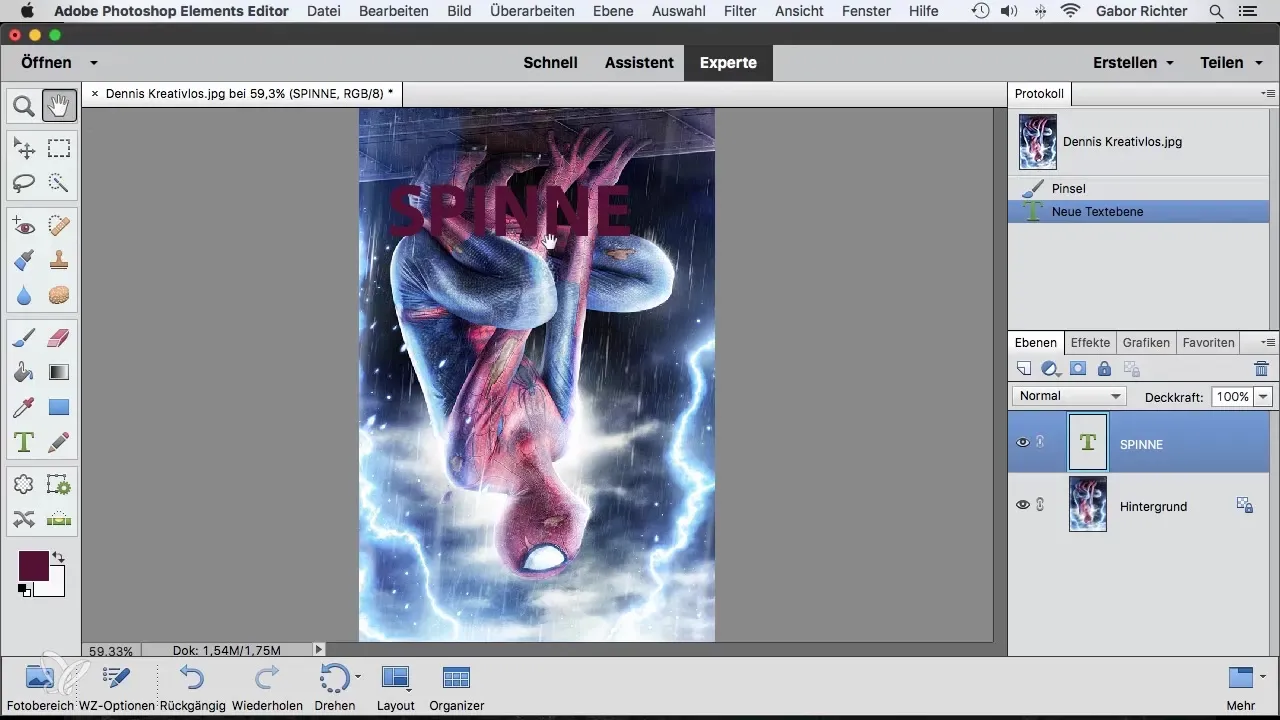The image size is (1280, 720).
Task: Switch to the Effekte tab
Action: [x=1090, y=342]
